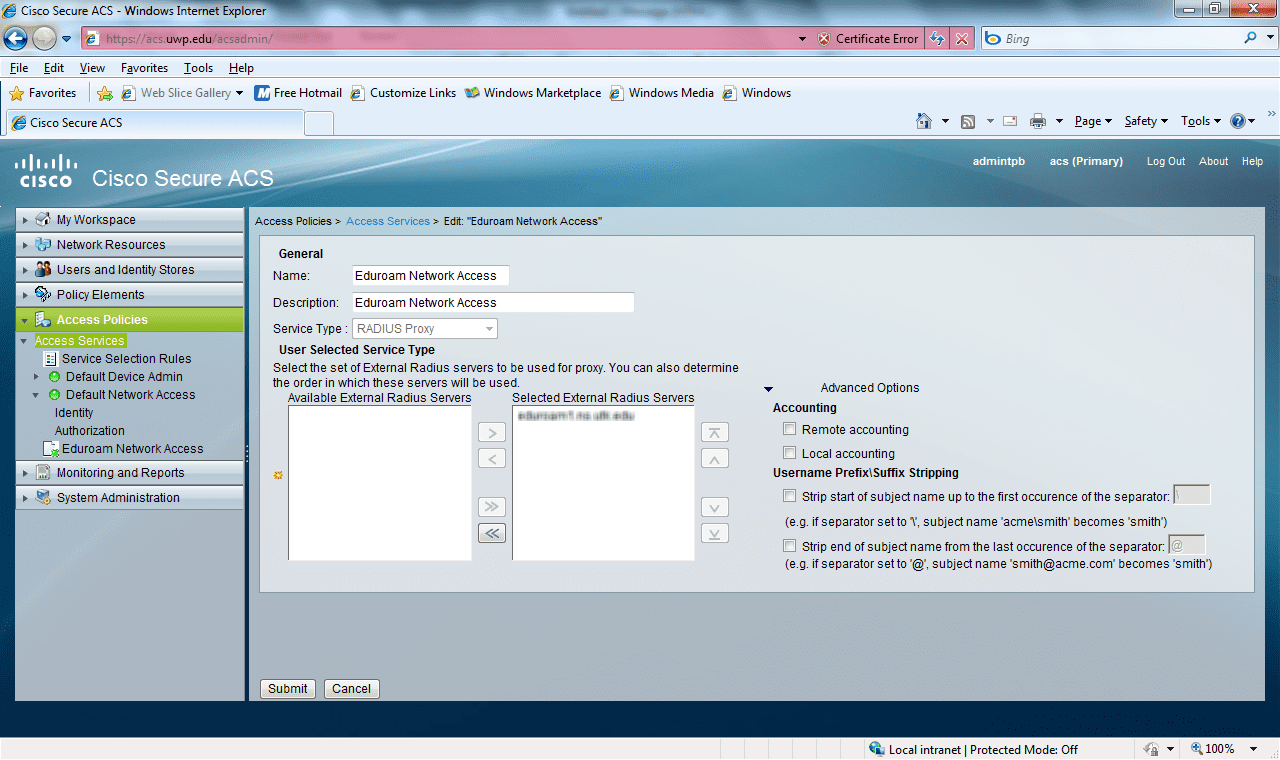Click the Log Out link
The image size is (1280, 760).
(x=1166, y=161)
